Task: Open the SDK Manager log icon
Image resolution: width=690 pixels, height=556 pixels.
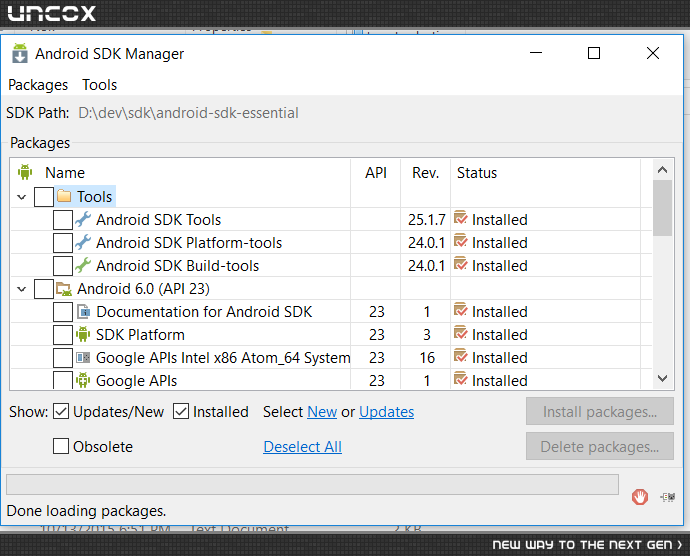Action: (x=668, y=497)
